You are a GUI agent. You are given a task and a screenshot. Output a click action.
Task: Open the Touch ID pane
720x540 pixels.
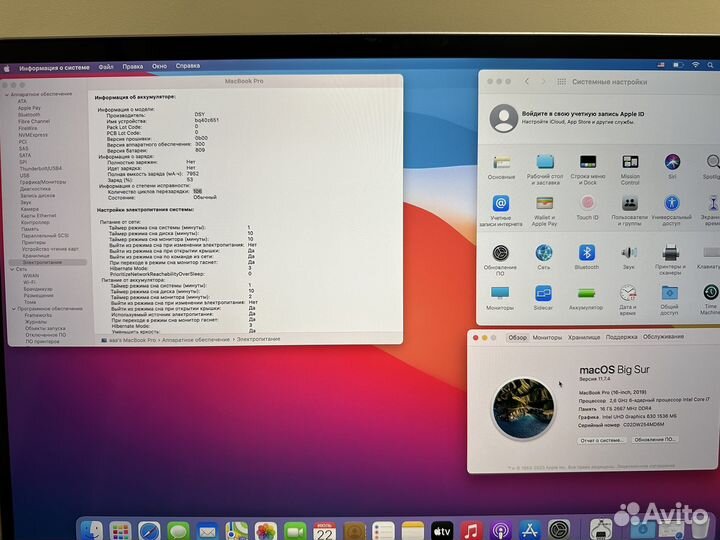(587, 208)
